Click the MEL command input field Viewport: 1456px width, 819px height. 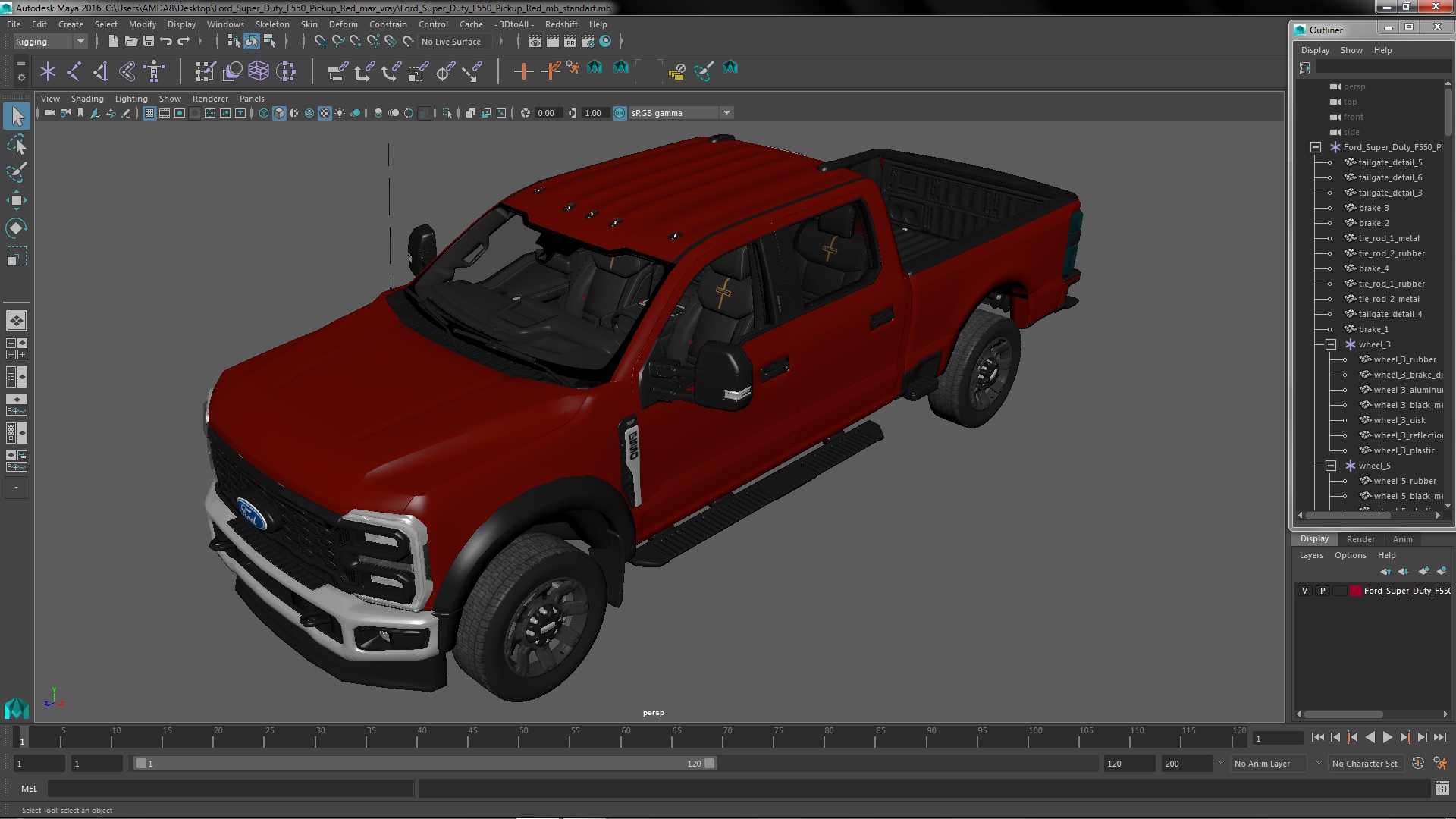click(231, 789)
